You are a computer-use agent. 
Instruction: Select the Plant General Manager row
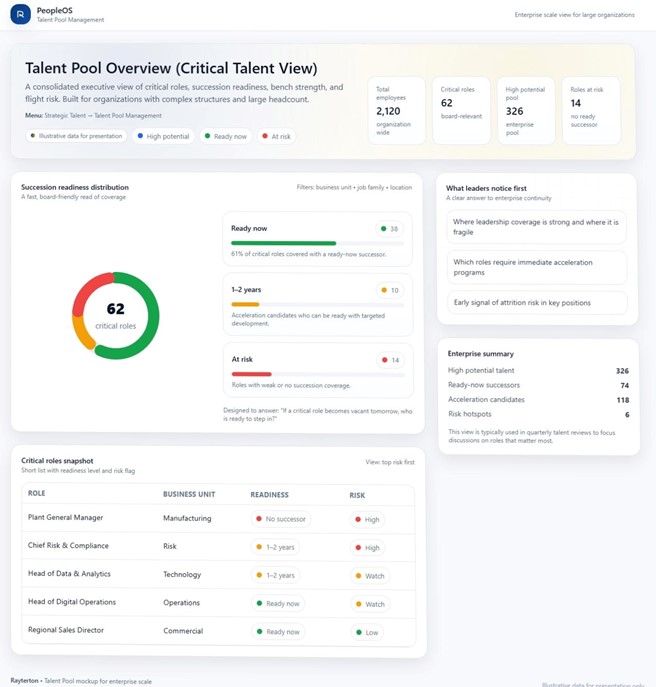click(x=66, y=518)
